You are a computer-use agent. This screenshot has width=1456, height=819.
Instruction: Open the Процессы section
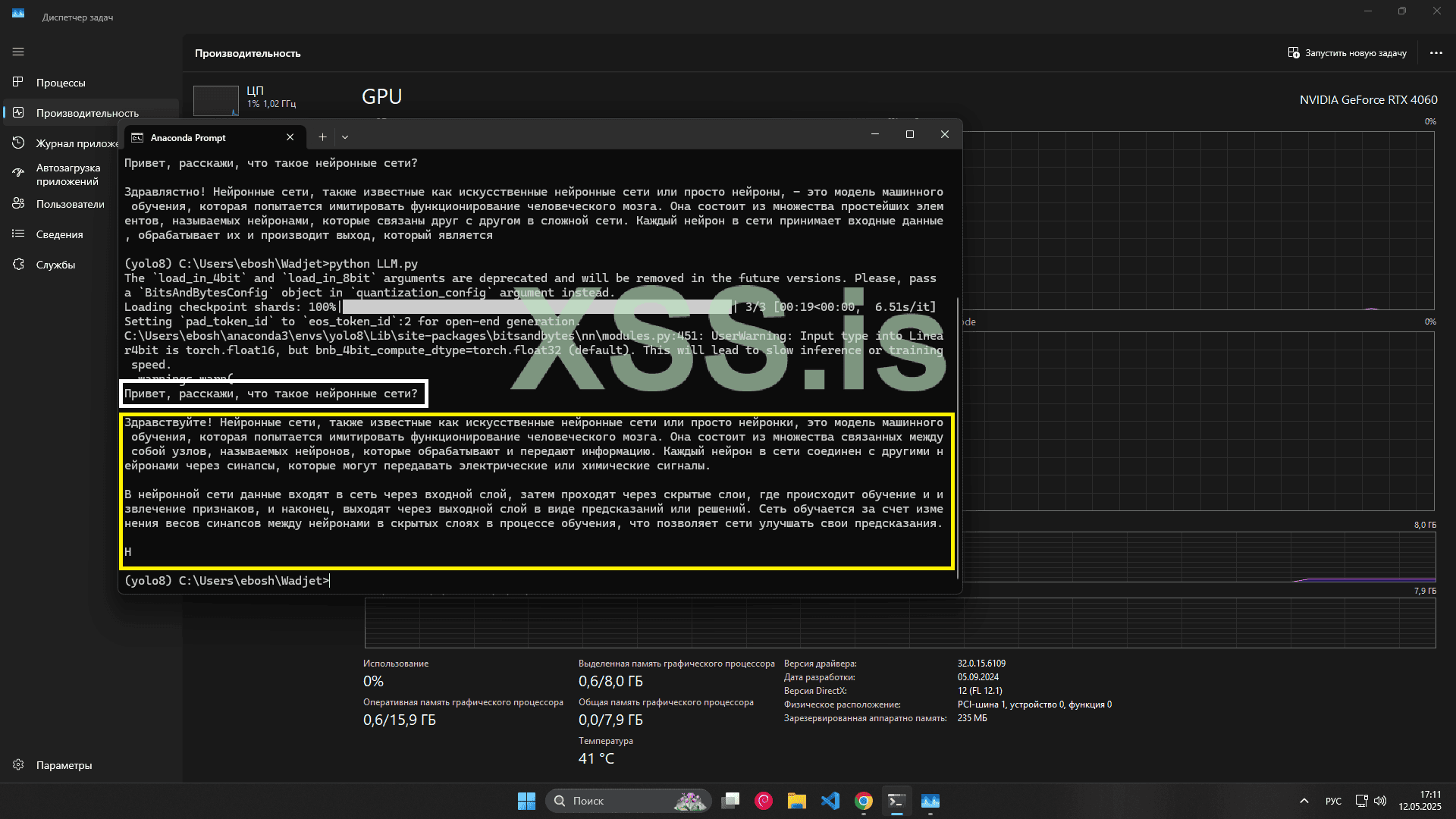(x=61, y=83)
